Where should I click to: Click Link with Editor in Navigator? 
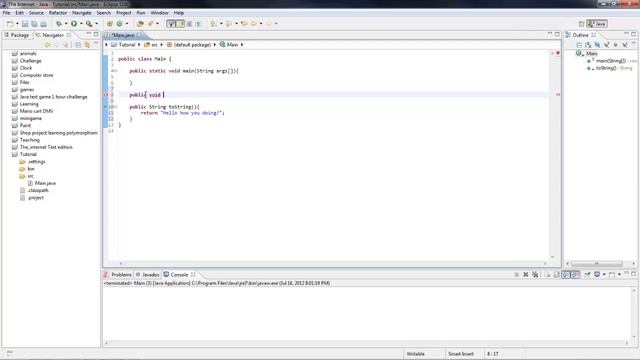pos(87,44)
